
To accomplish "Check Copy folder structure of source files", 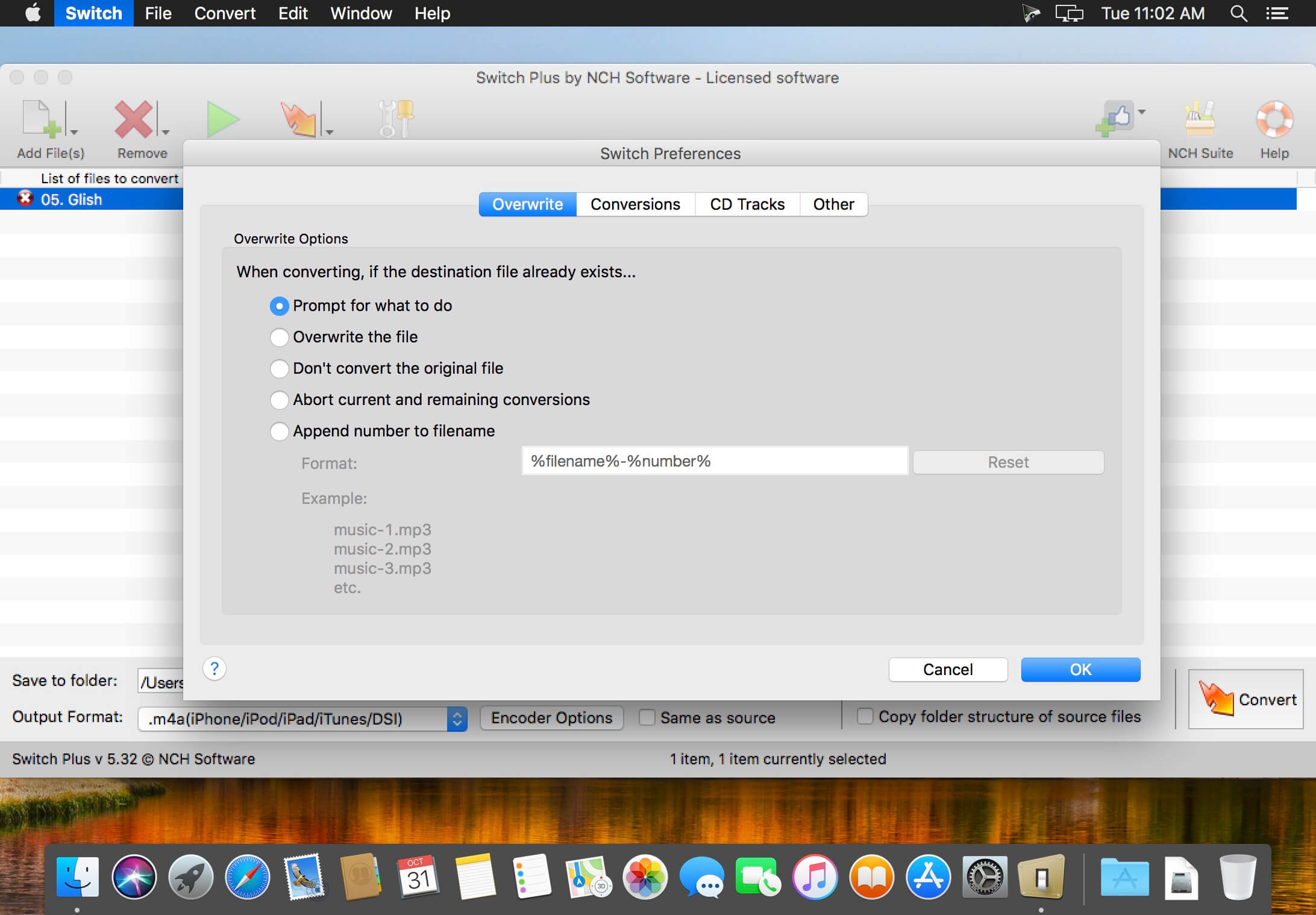I will click(x=865, y=716).
